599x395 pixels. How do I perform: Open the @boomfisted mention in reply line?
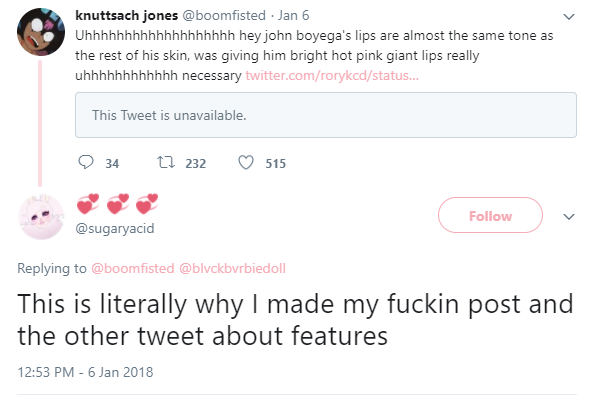(x=133, y=268)
